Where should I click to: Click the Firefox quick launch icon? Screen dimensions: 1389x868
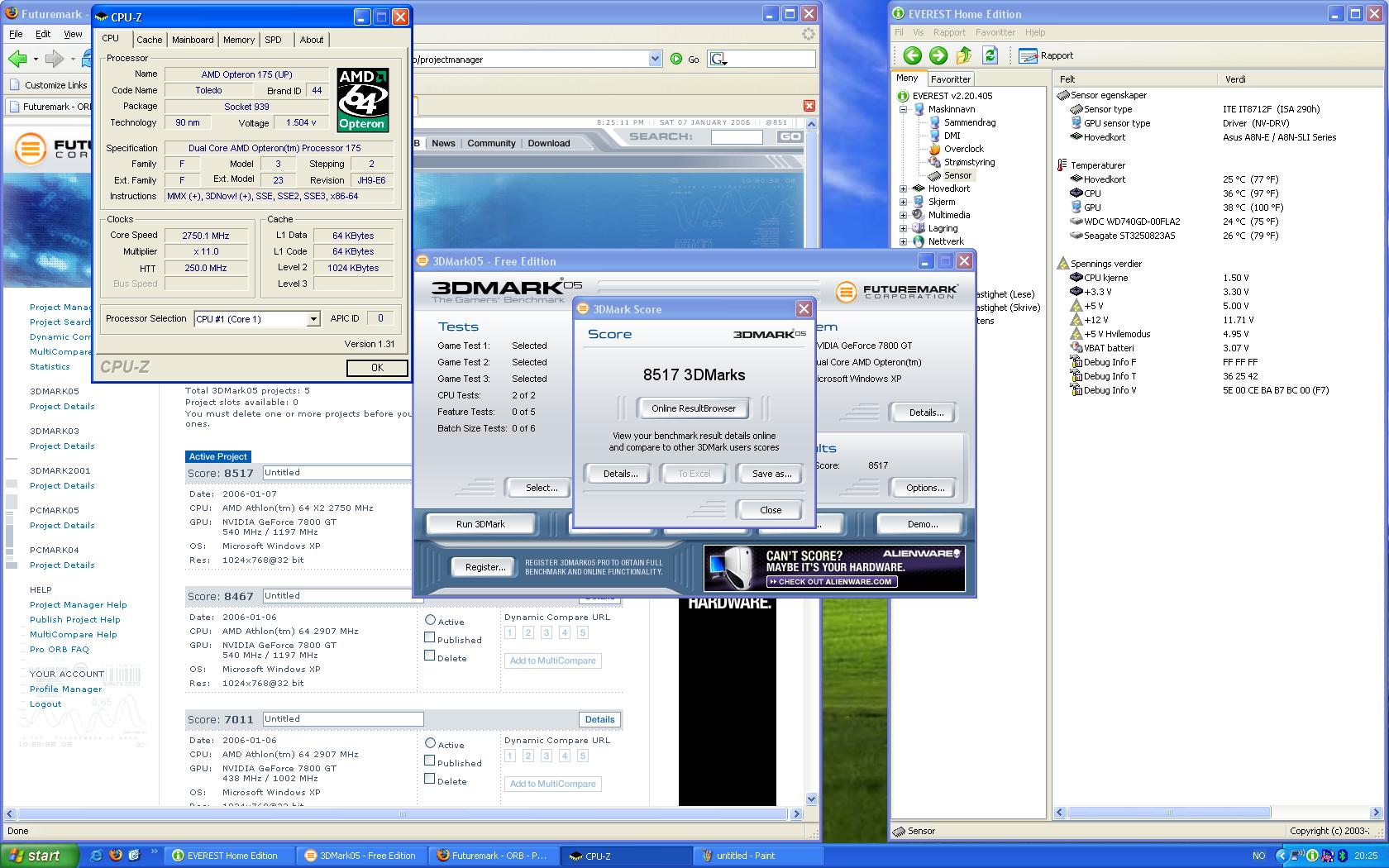pos(116,856)
